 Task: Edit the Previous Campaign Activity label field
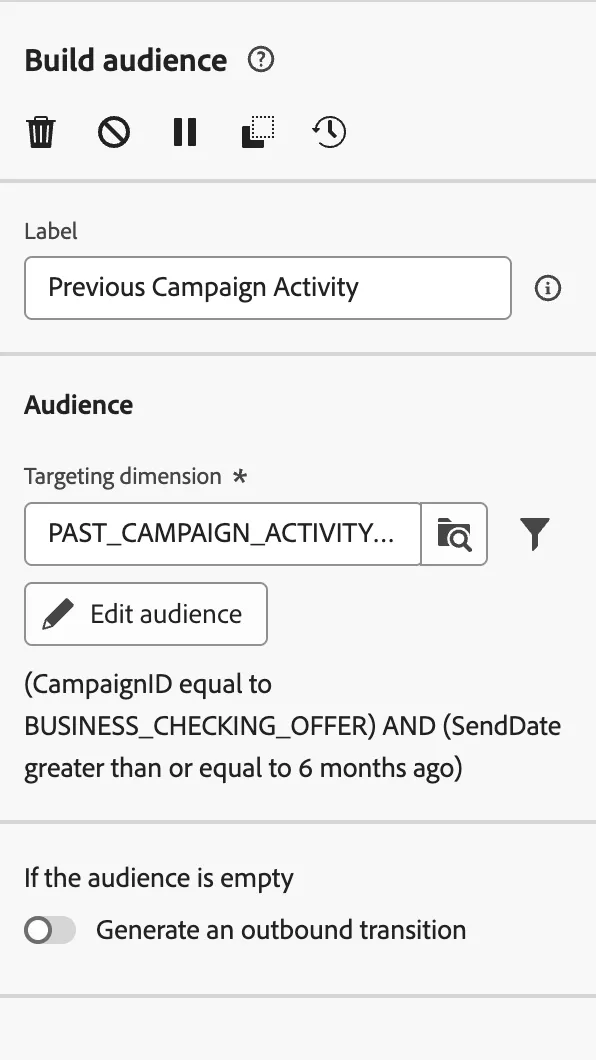(x=268, y=288)
